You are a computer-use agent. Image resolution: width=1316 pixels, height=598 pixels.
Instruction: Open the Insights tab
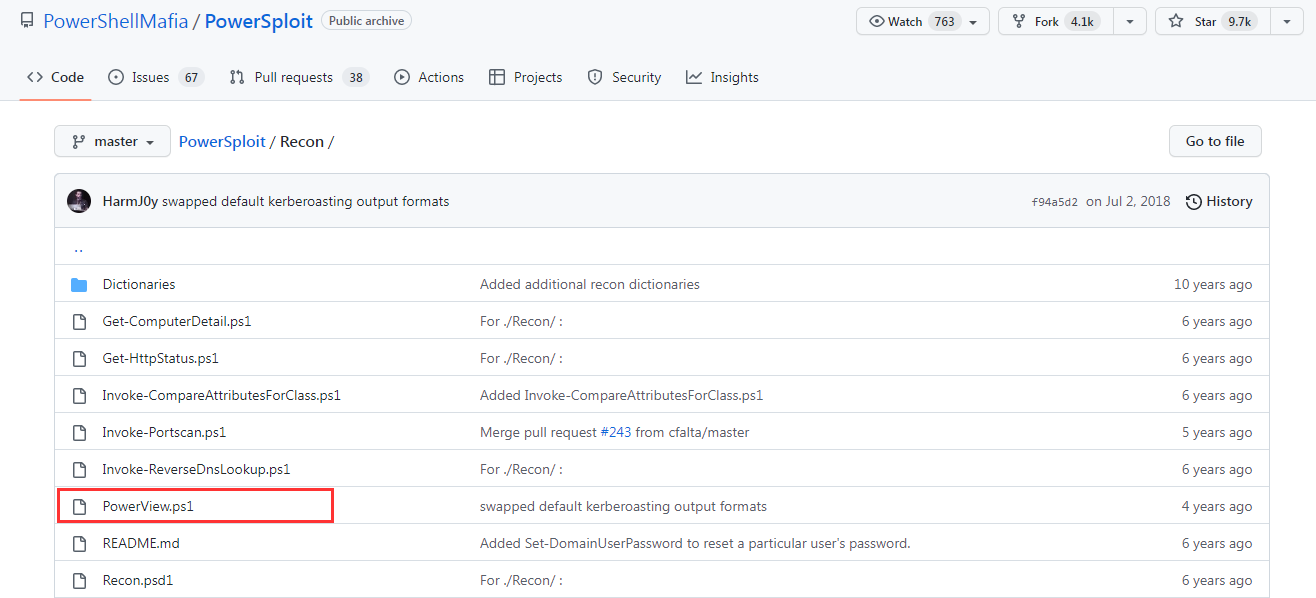pyautogui.click(x=722, y=77)
